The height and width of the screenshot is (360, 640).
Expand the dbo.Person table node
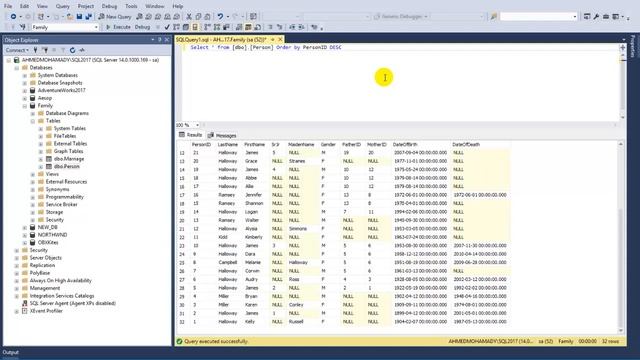(41, 167)
